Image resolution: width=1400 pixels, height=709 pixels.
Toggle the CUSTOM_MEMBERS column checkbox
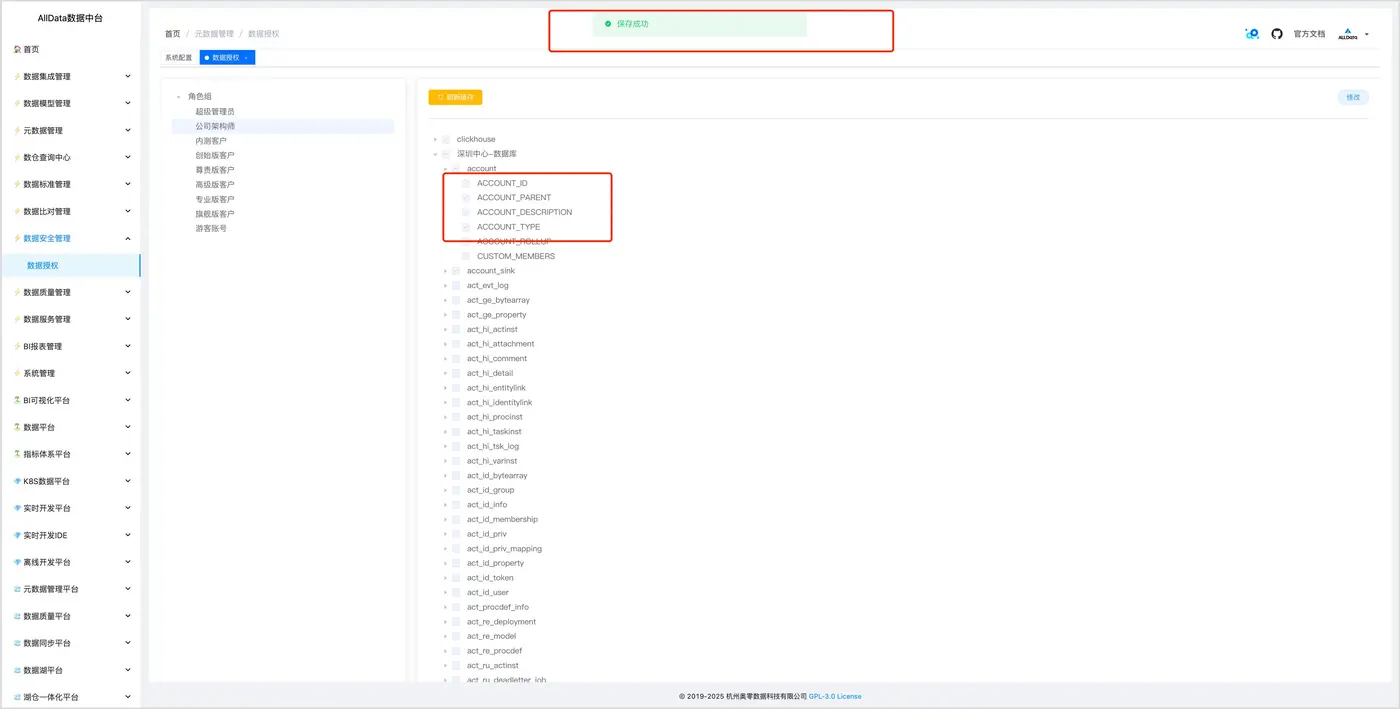click(x=466, y=256)
